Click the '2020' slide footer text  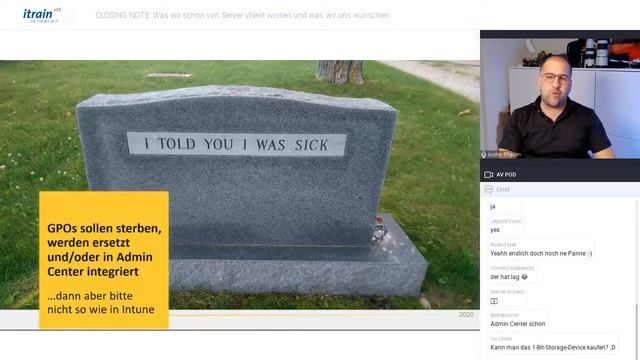[x=466, y=315]
